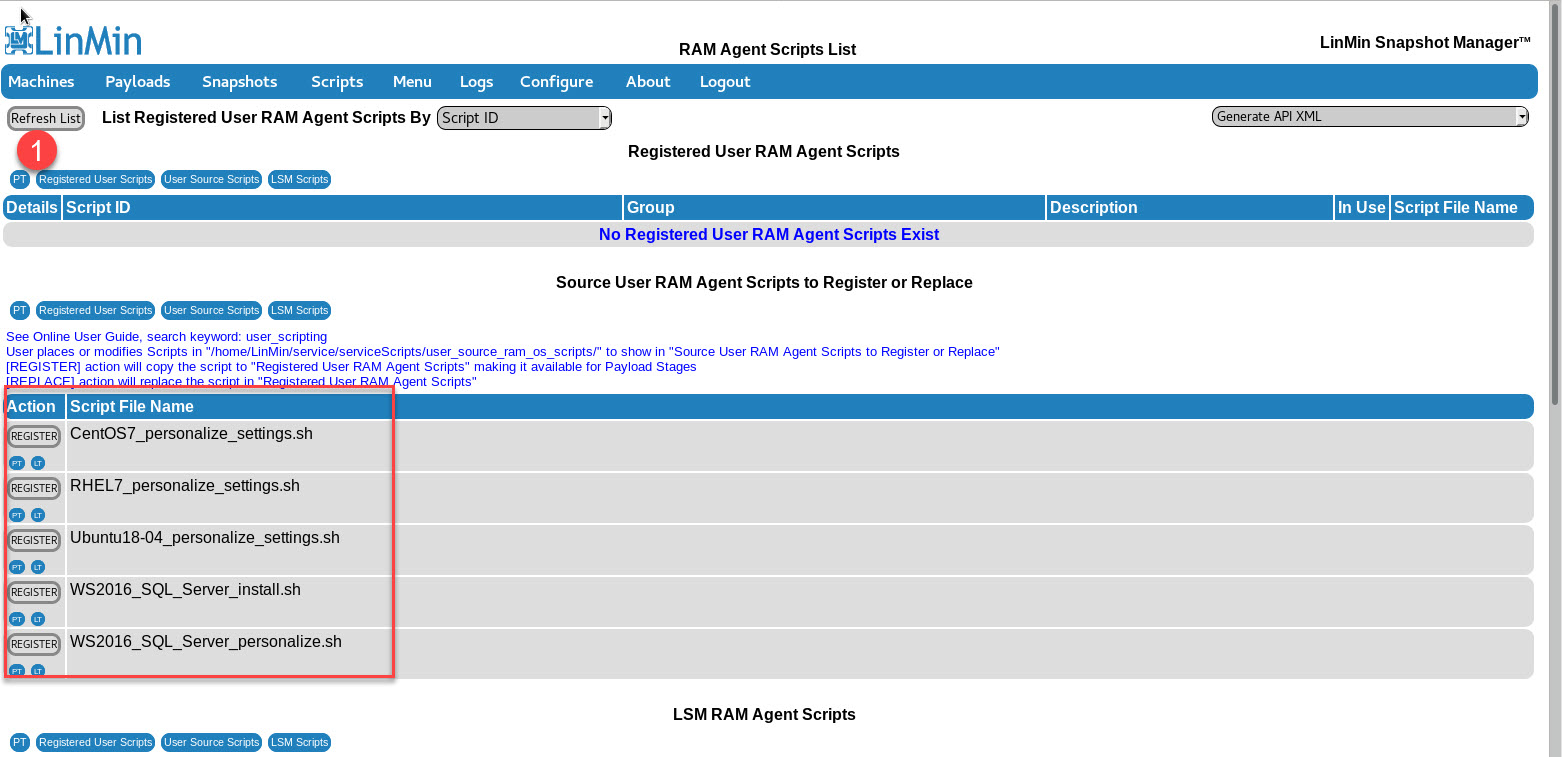Open the Script ID sort dropdown
The width and height of the screenshot is (1562, 757).
pos(524,118)
